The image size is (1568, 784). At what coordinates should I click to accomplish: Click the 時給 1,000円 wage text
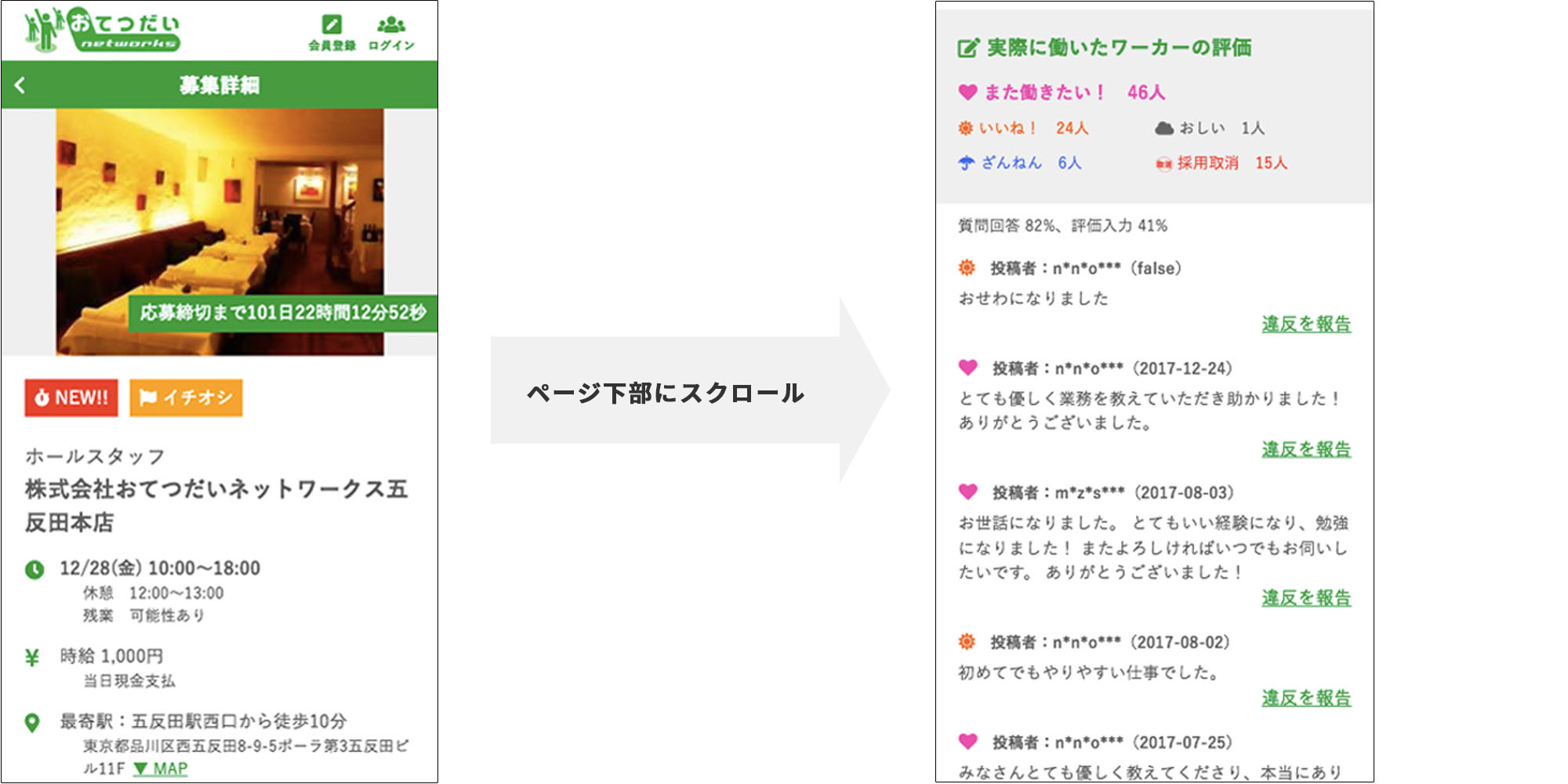point(112,656)
